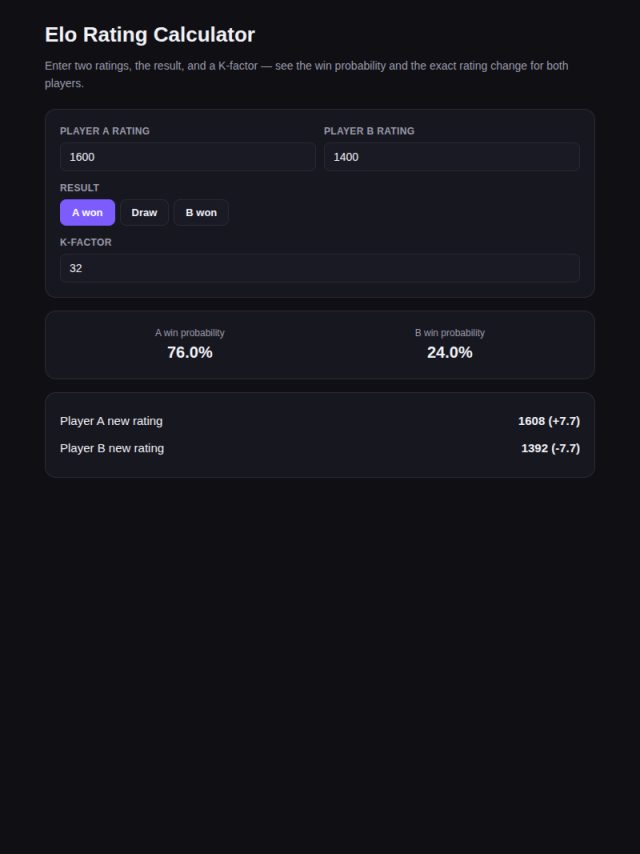The image size is (640, 854).
Task: Click the 'PLAYER A RATING' label
Action: (x=105, y=131)
